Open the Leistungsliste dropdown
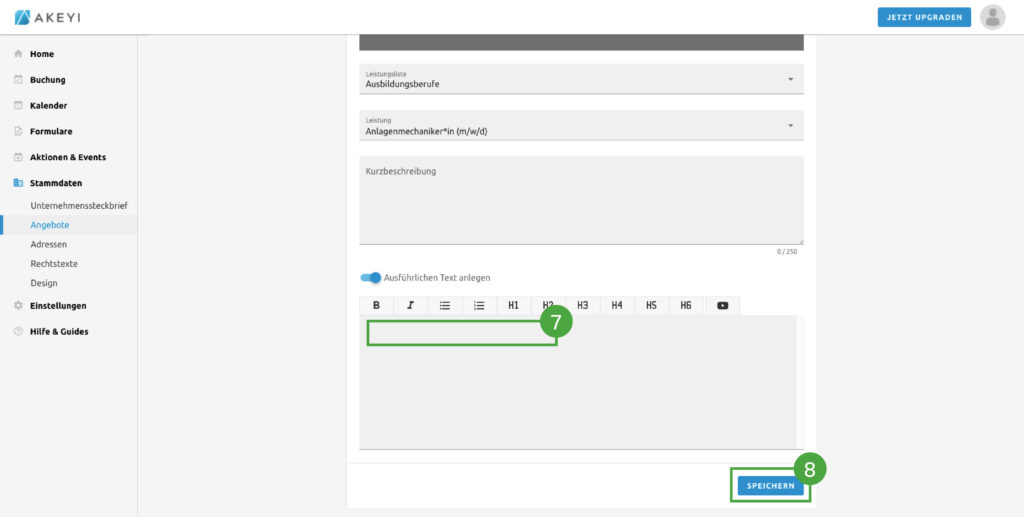1024x517 pixels. (580, 79)
